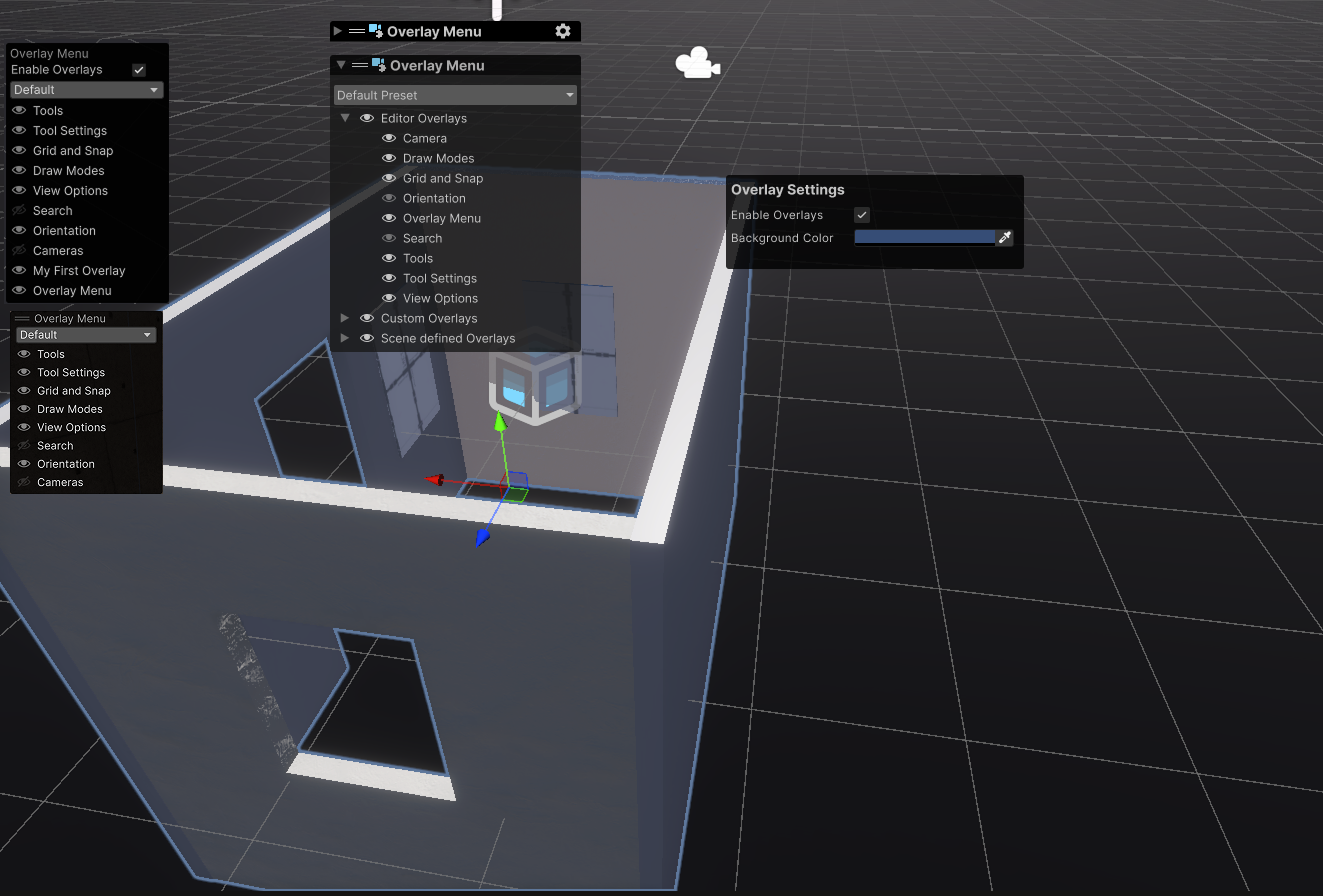Toggle Tools eye in upper-left Overlay Menu
Image resolution: width=1323 pixels, height=896 pixels.
coord(19,111)
